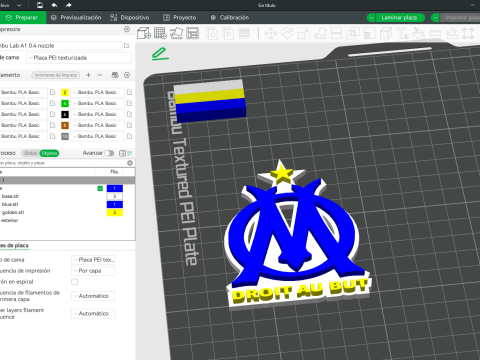
Task: Click brown filament swatch number 8
Action: pos(65,125)
